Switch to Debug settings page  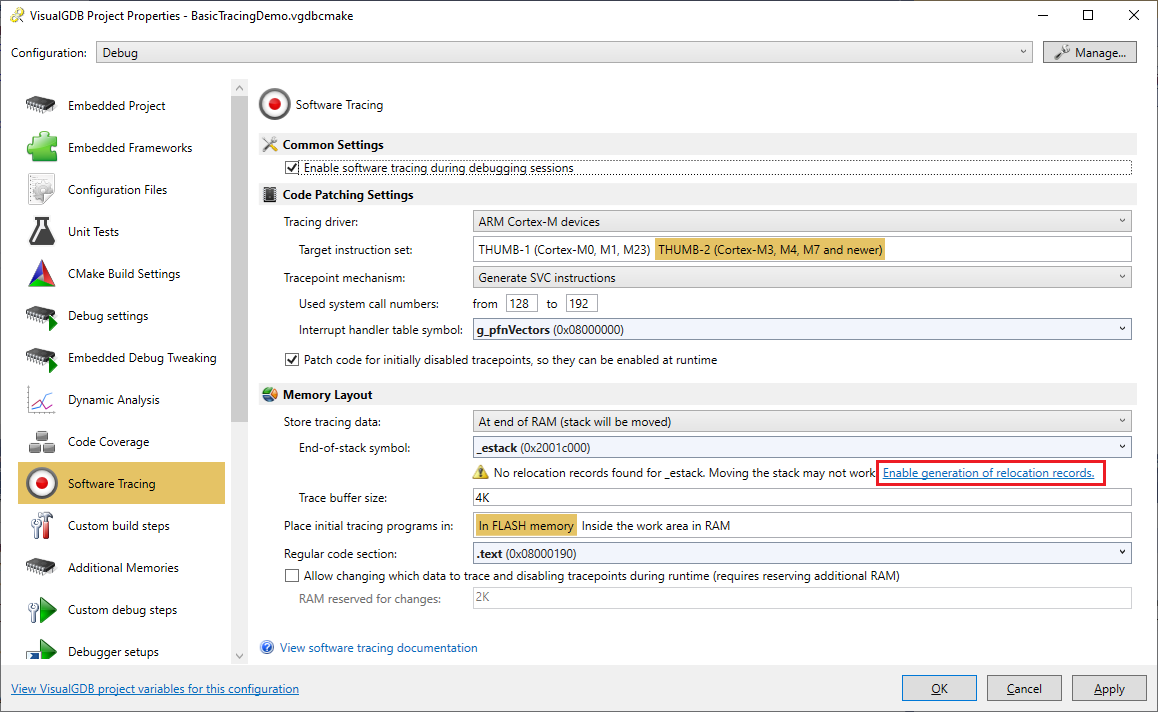click(121, 316)
